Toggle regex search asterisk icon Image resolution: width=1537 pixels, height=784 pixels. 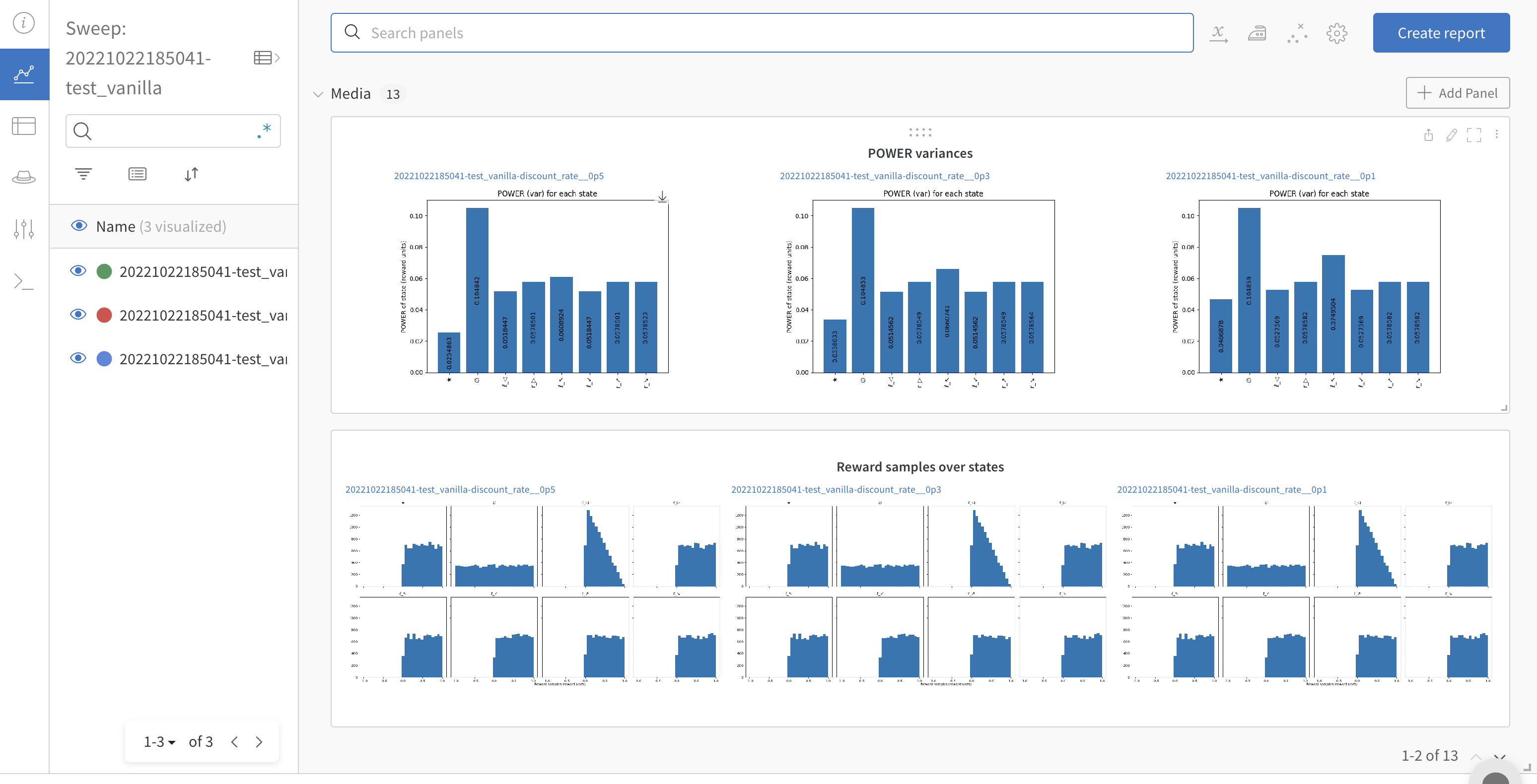[x=264, y=131]
